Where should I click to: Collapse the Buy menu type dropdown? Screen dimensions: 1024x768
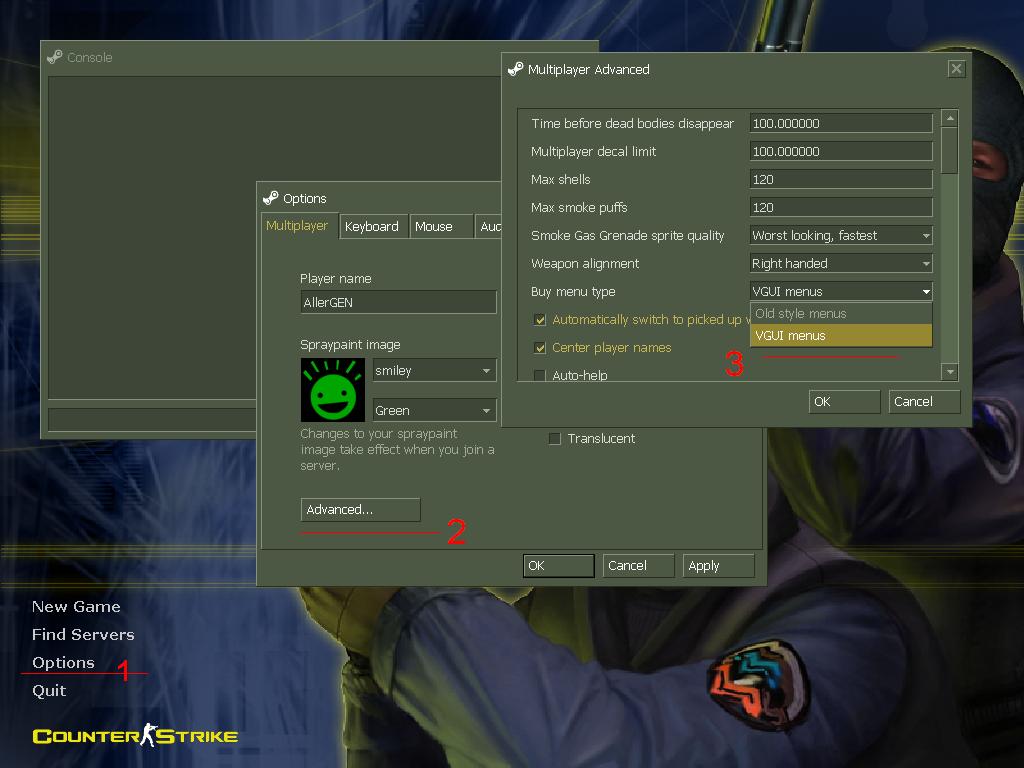tap(841, 292)
